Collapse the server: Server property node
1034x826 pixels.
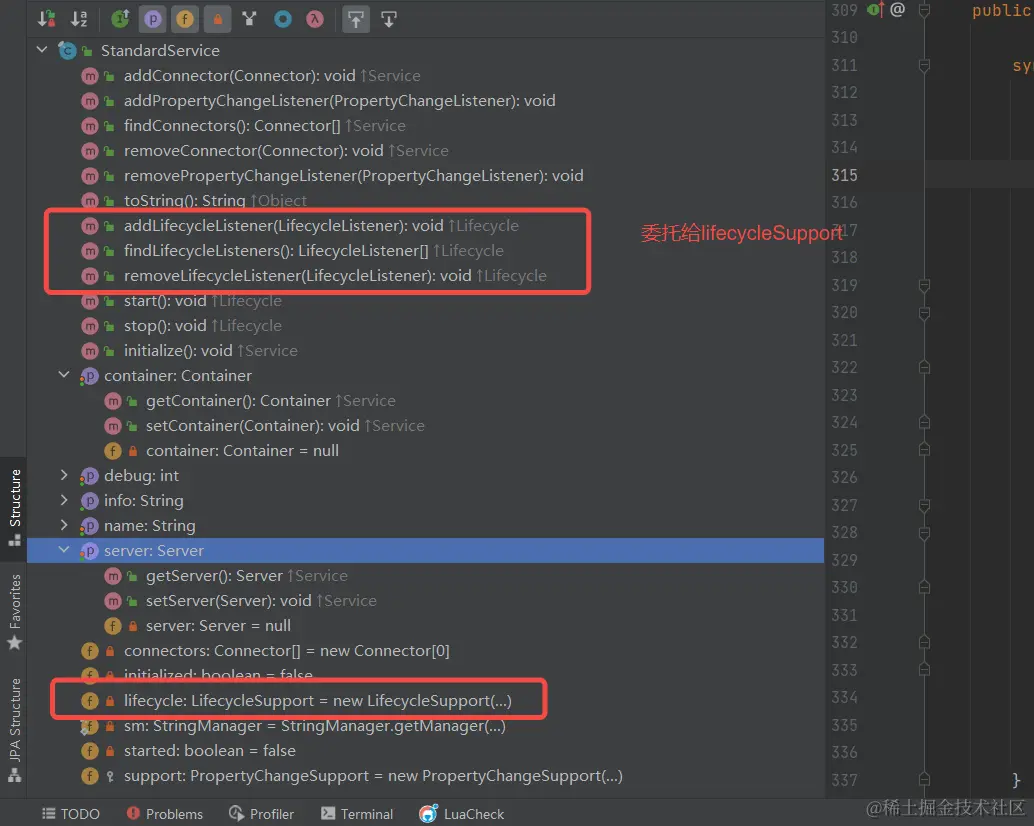coord(64,550)
